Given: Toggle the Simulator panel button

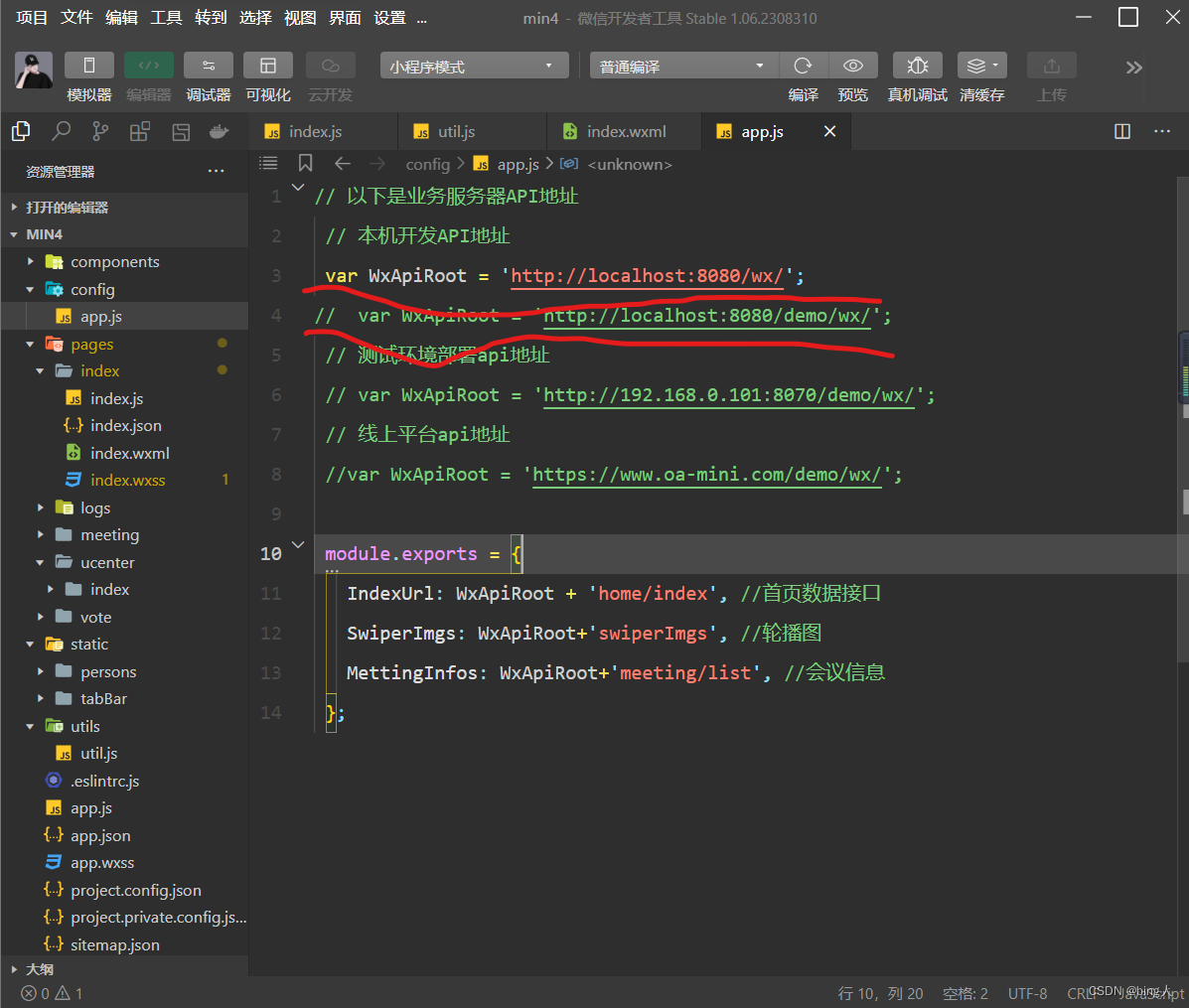Looking at the screenshot, I should (x=89, y=66).
